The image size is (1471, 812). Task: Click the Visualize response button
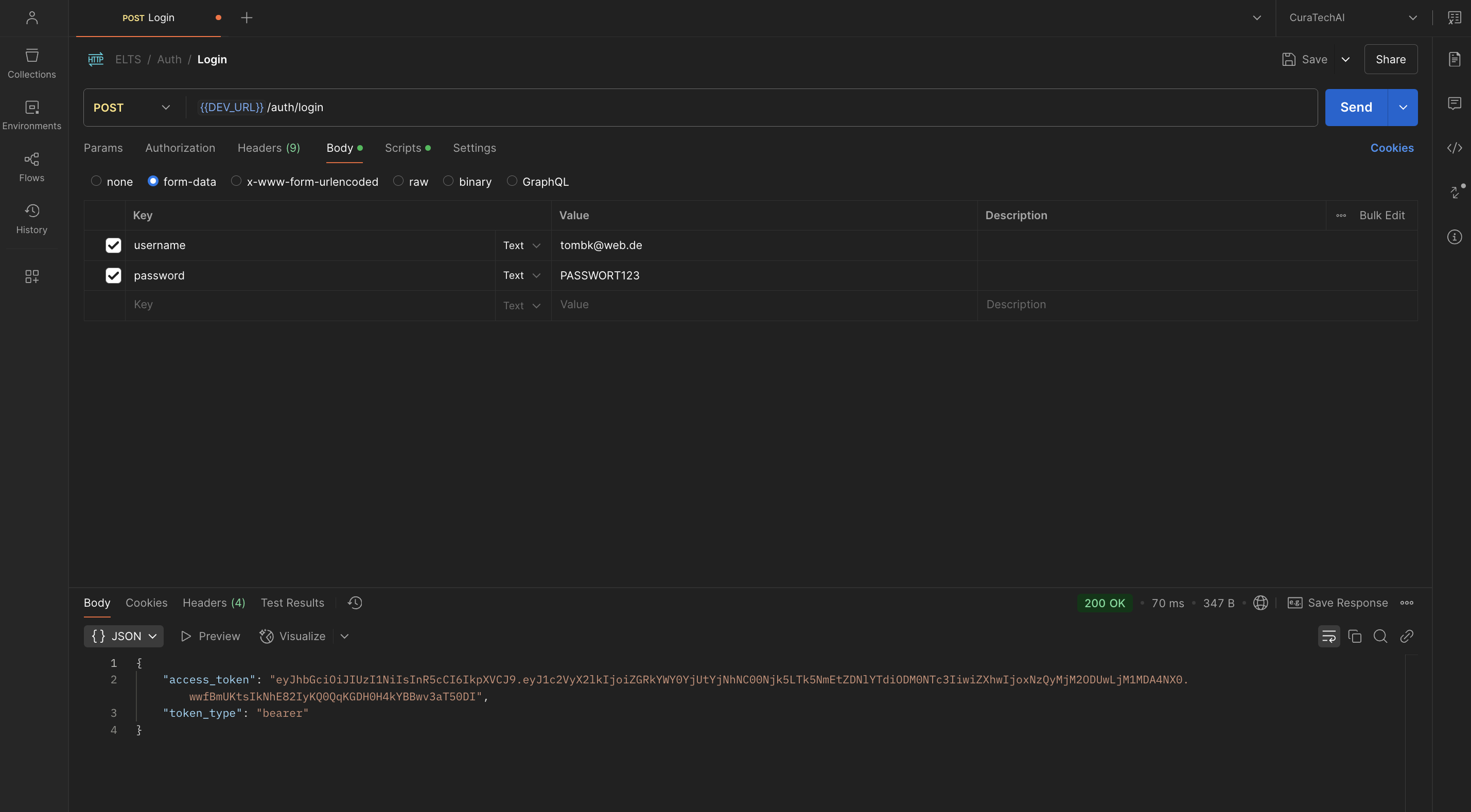pos(292,636)
